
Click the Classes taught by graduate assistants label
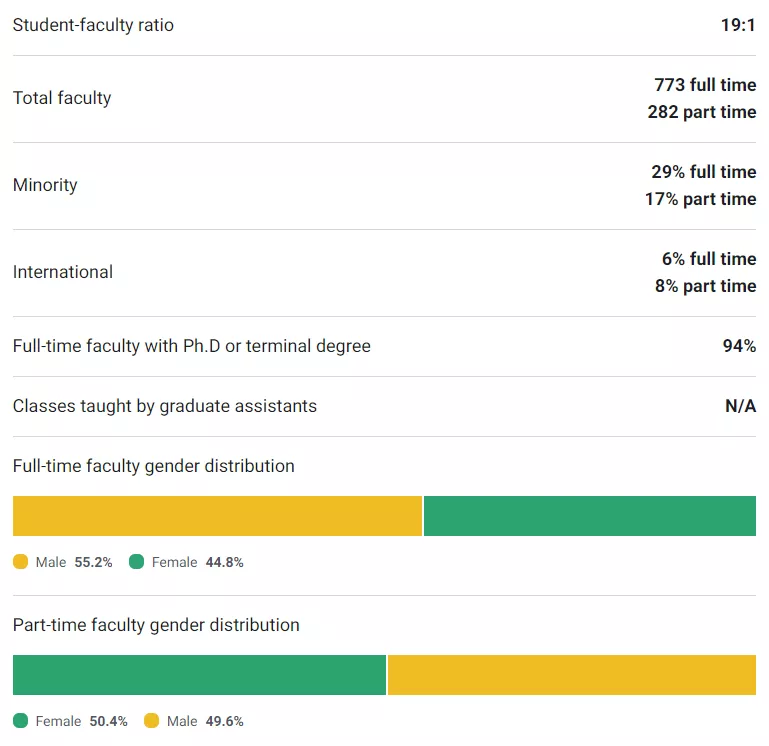165,406
